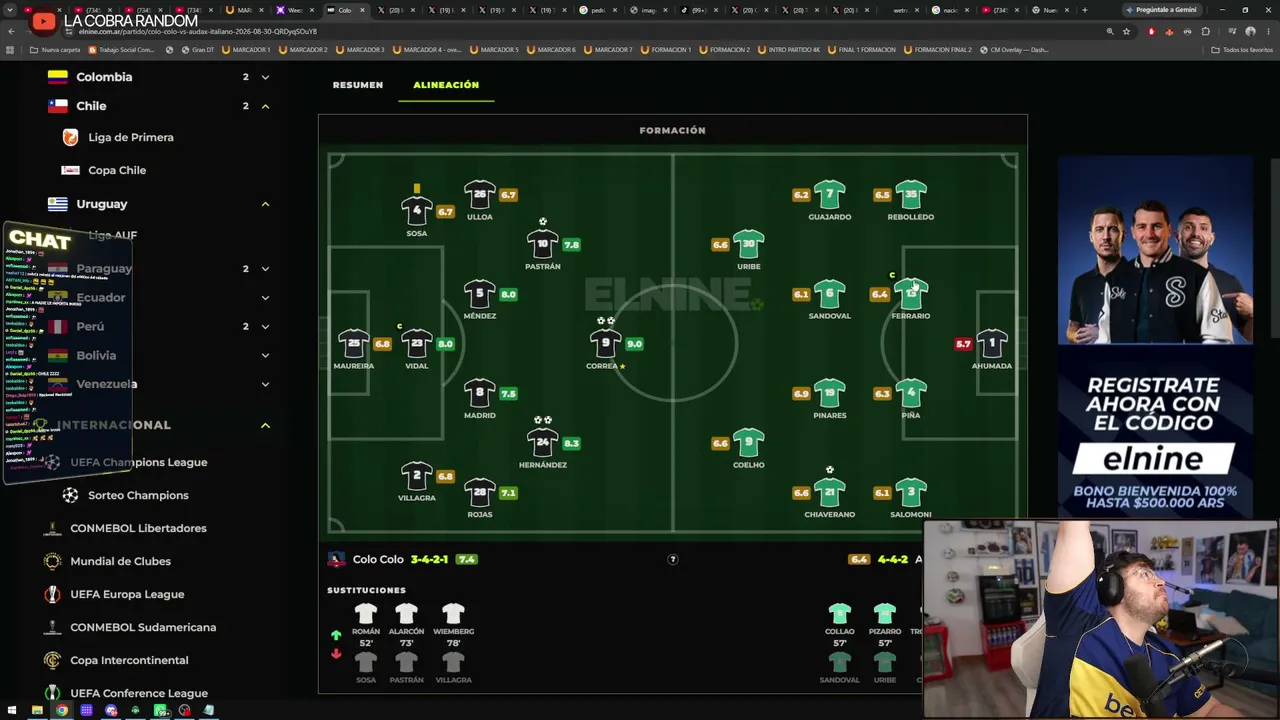Open Piña's number 4 shirt
Screen dimensions: 1280x720
click(911, 393)
